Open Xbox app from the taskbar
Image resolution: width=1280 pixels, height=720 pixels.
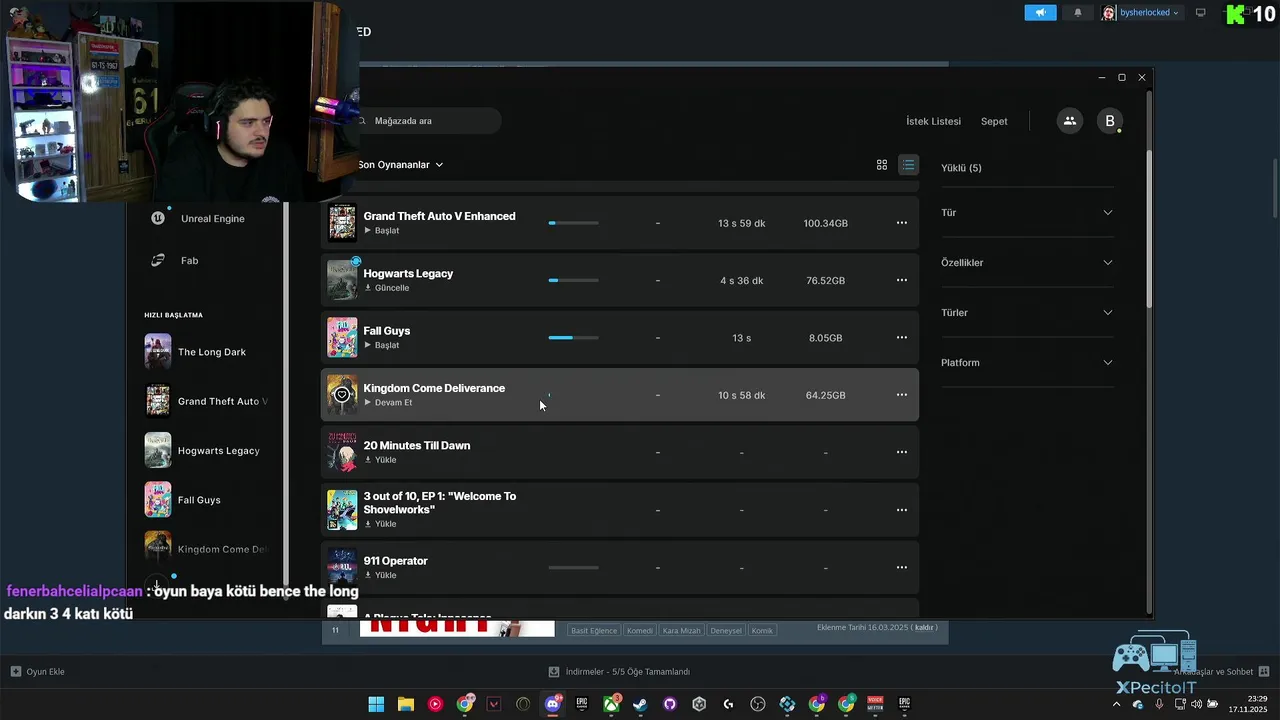click(x=611, y=704)
